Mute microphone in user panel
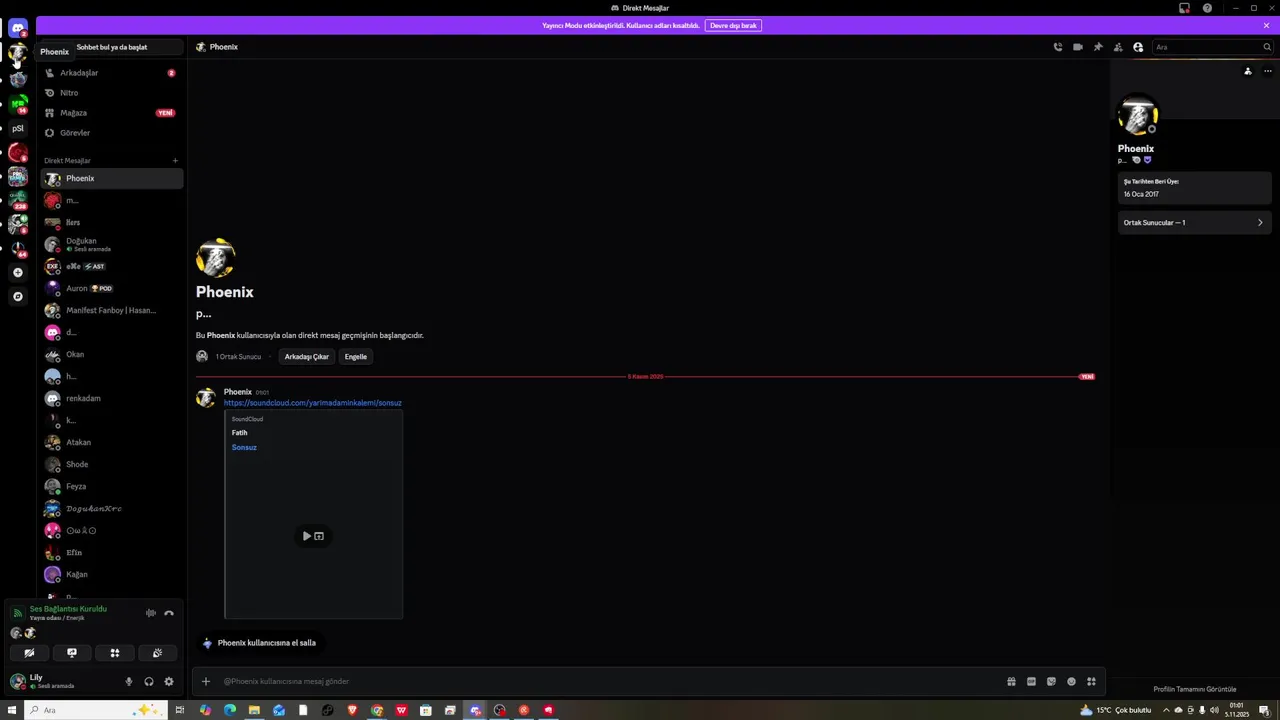 (129, 681)
